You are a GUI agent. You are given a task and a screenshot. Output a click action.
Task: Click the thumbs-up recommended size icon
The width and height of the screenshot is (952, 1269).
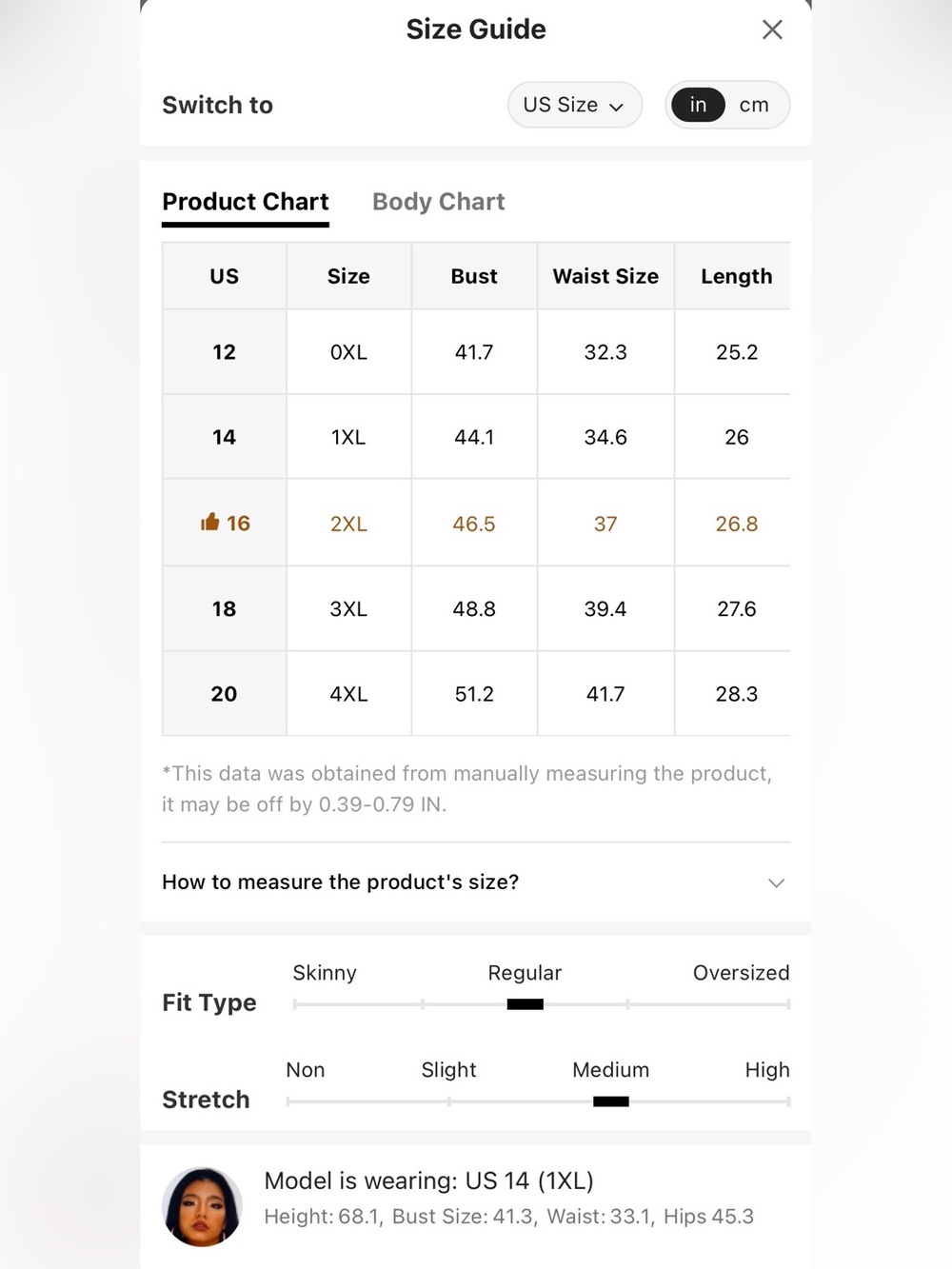[x=209, y=522]
